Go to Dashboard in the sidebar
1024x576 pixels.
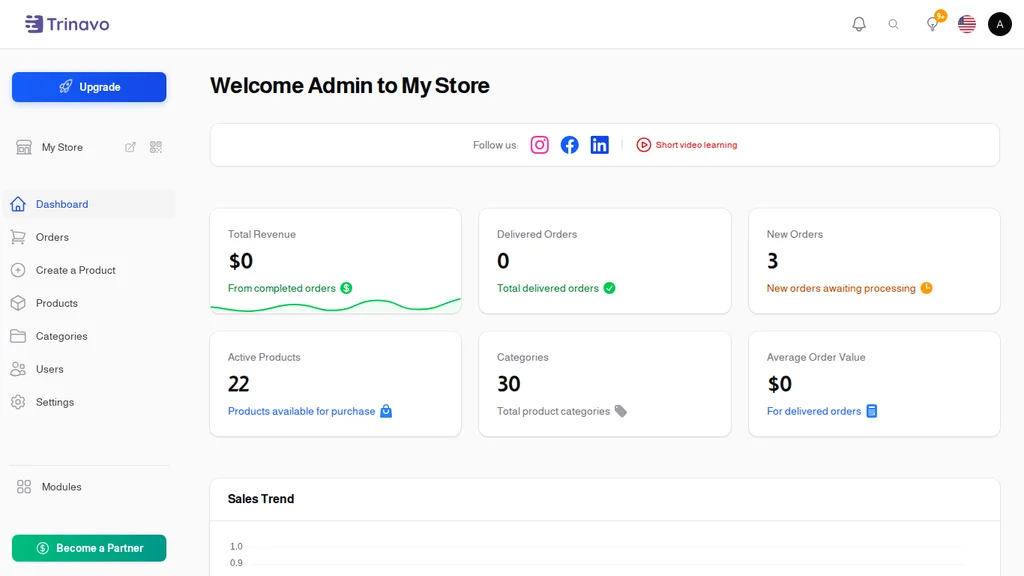pyautogui.click(x=89, y=204)
